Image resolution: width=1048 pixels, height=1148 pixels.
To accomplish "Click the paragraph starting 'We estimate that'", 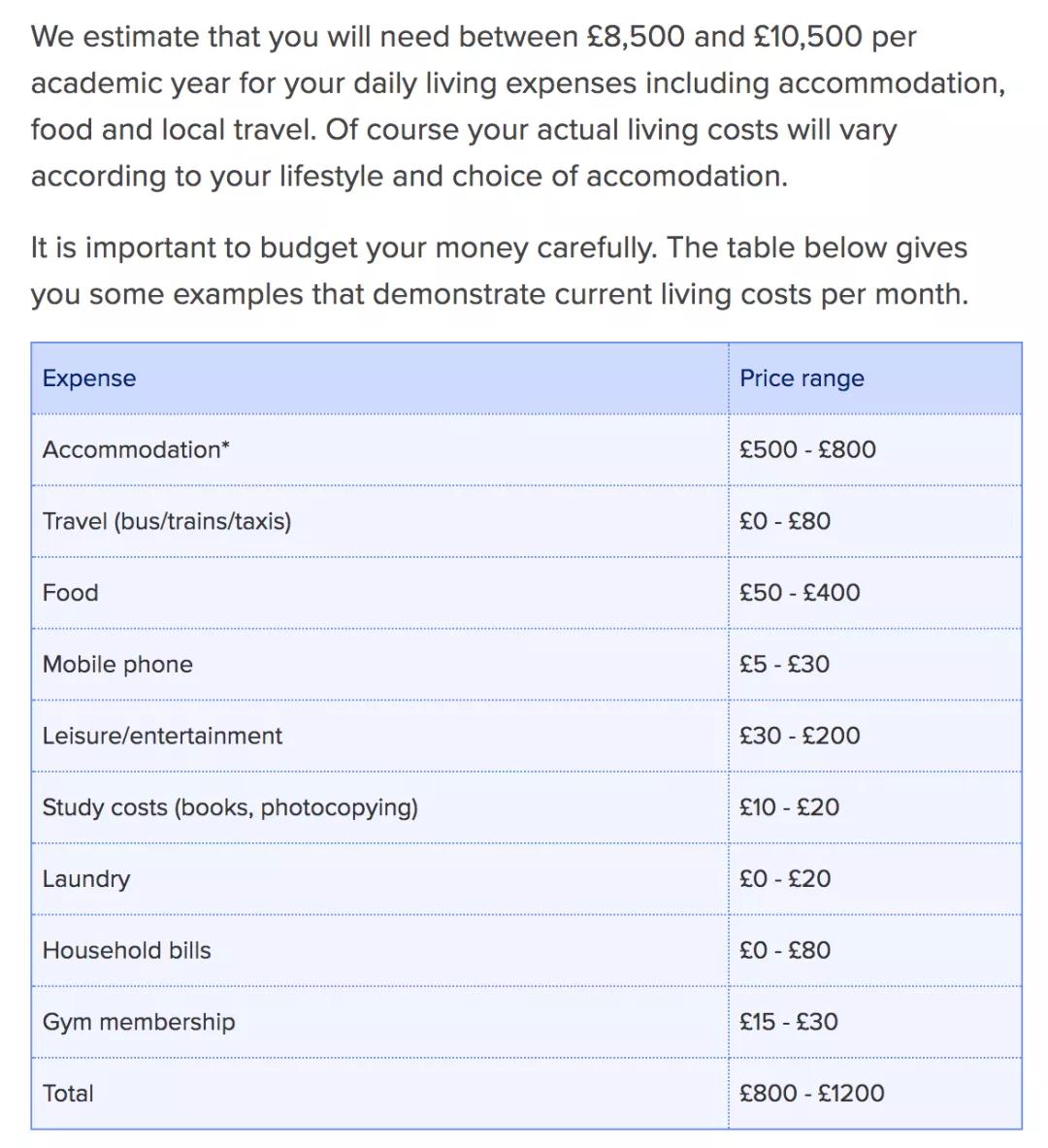I will click(x=517, y=107).
